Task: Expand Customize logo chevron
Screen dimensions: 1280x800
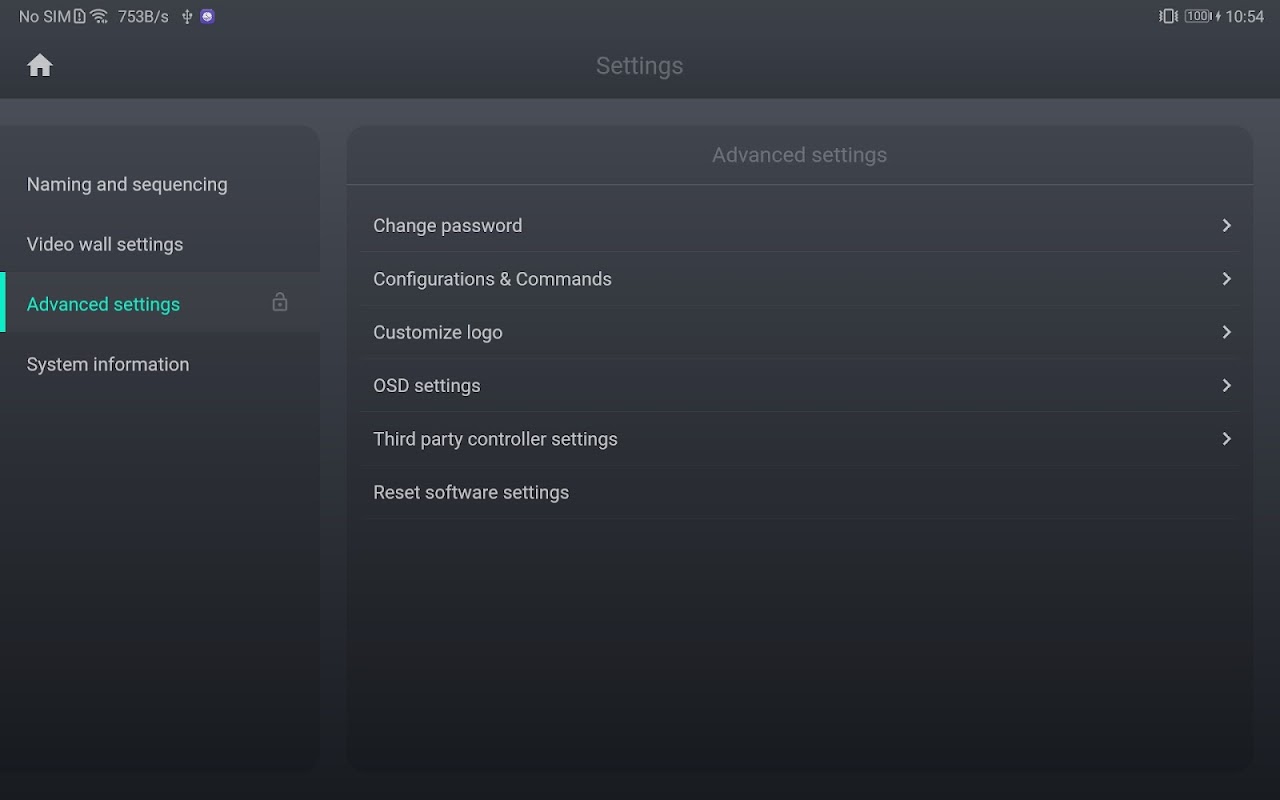Action: click(1226, 332)
